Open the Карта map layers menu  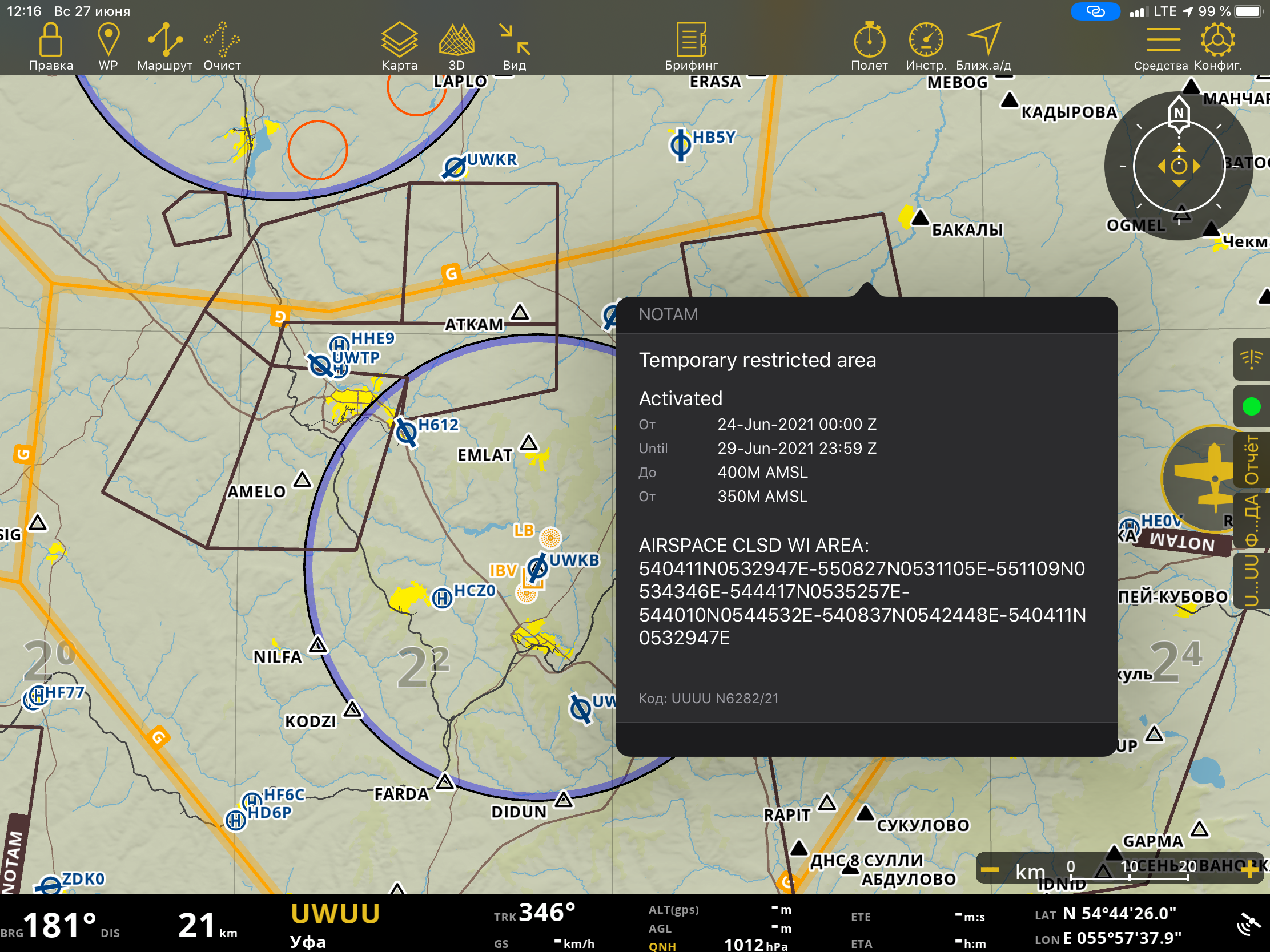[x=399, y=40]
